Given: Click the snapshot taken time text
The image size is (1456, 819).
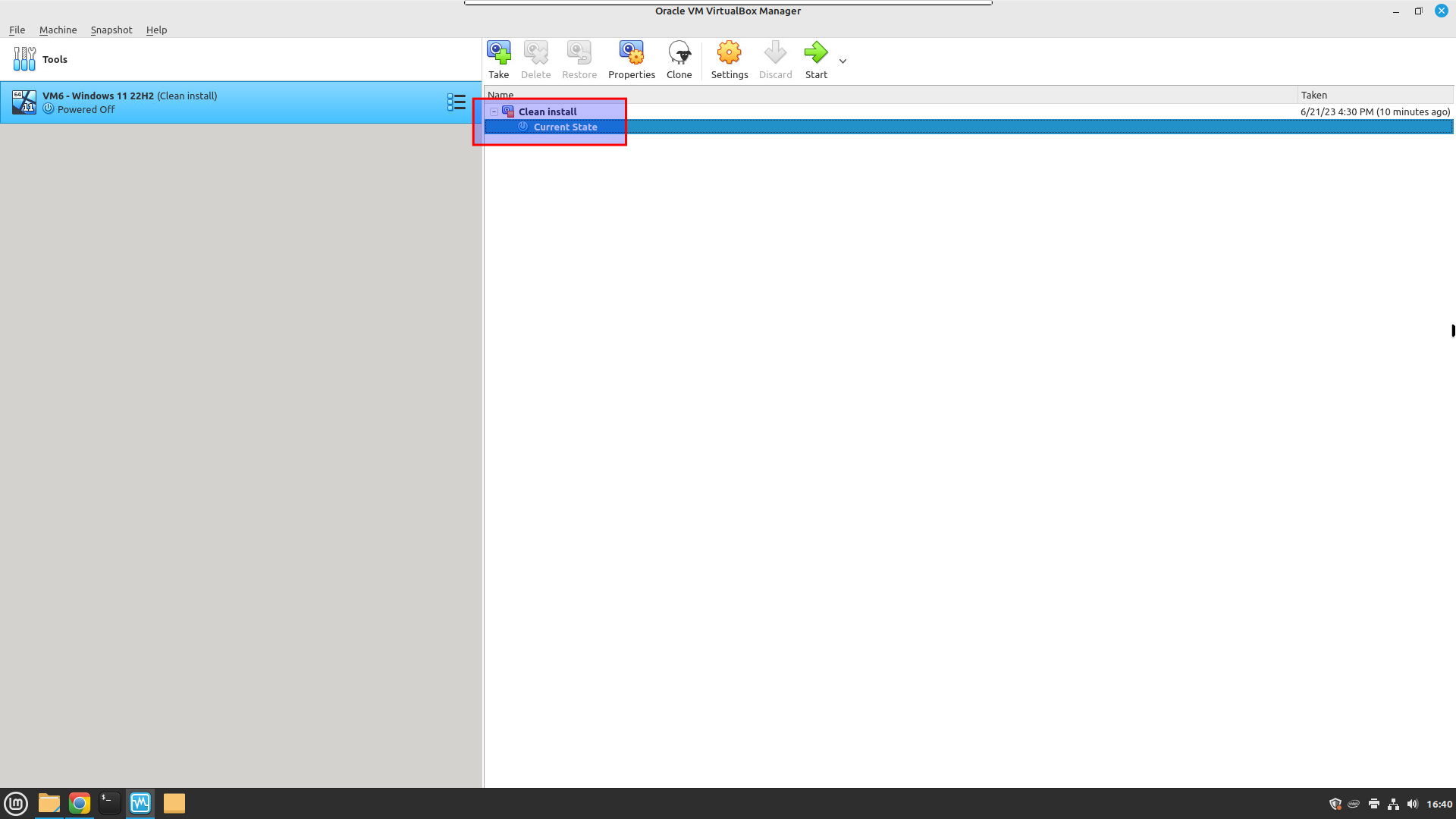Looking at the screenshot, I should pyautogui.click(x=1375, y=111).
